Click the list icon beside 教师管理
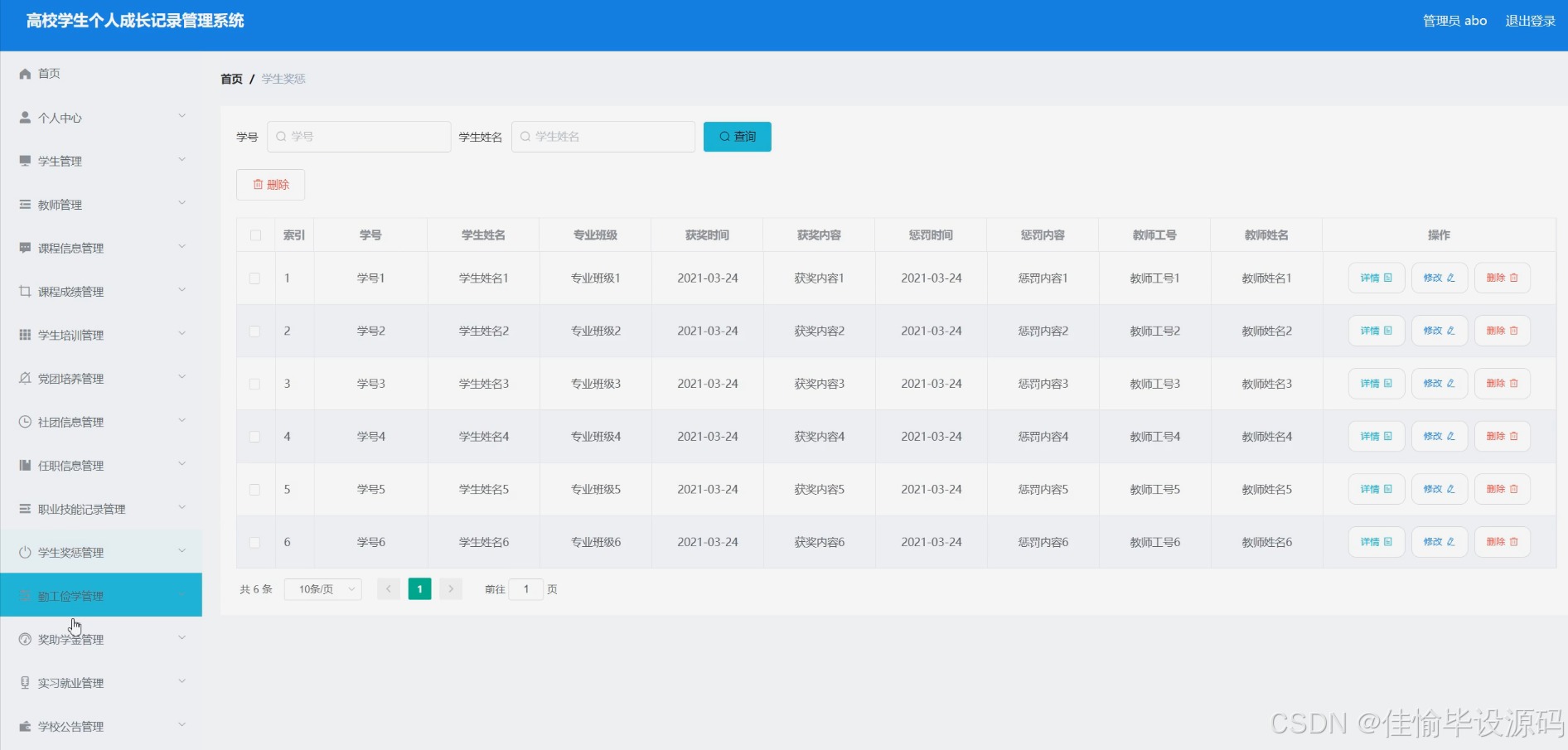This screenshot has width=1568, height=750. (25, 205)
